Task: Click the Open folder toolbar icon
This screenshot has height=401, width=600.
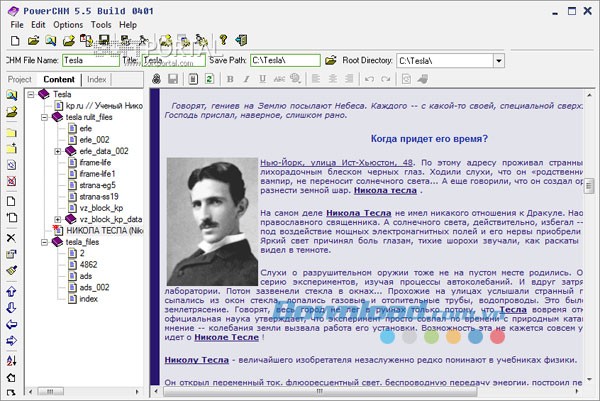Action: coord(34,41)
